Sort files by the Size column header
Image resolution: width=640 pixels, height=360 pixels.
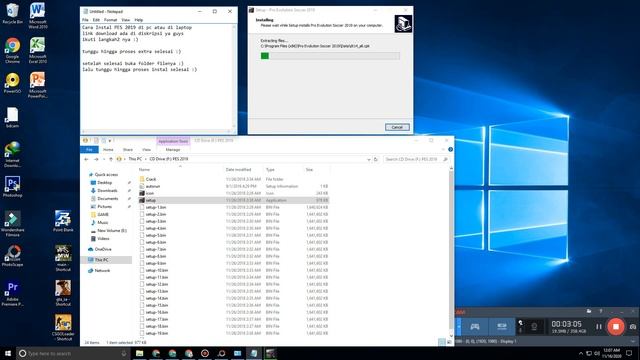pyautogui.click(x=309, y=169)
